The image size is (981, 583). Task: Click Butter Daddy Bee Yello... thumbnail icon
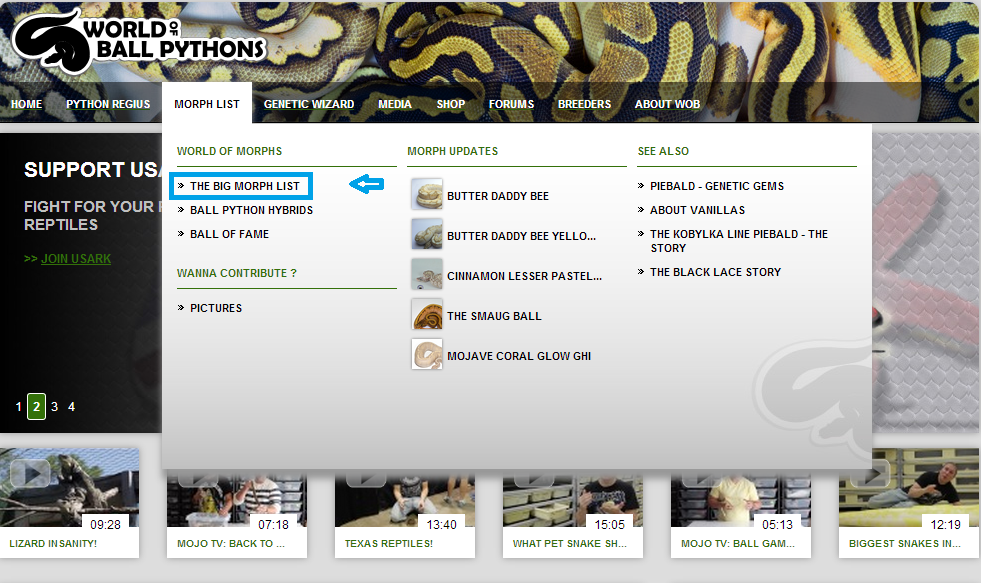click(427, 235)
